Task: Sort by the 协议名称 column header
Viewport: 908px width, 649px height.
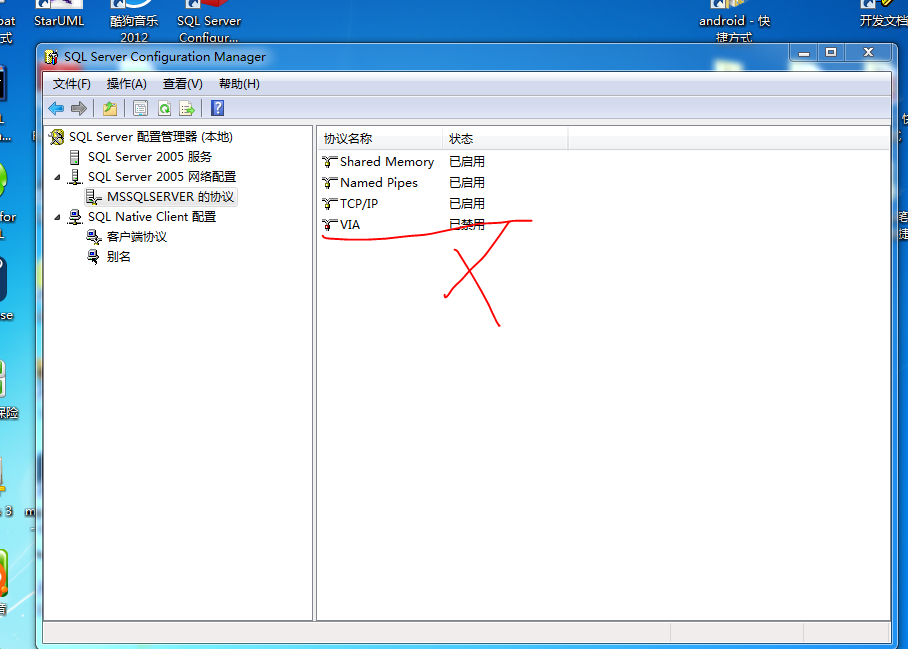Action: point(380,139)
